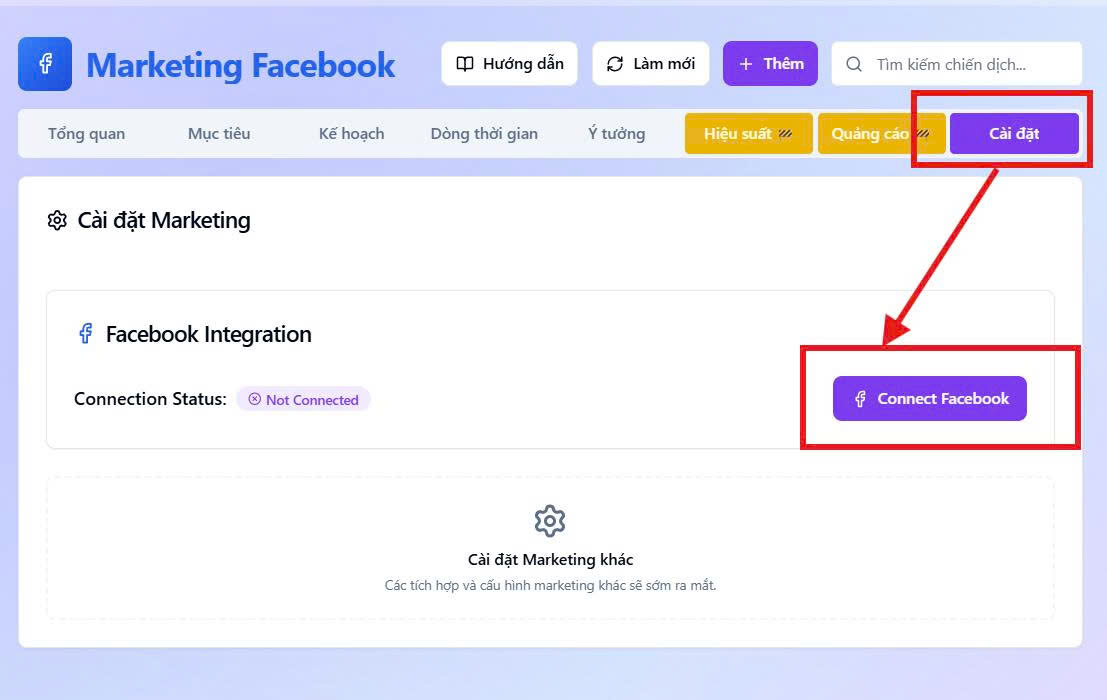Go to the Ý tưởng tab
The height and width of the screenshot is (700, 1107).
(x=616, y=133)
